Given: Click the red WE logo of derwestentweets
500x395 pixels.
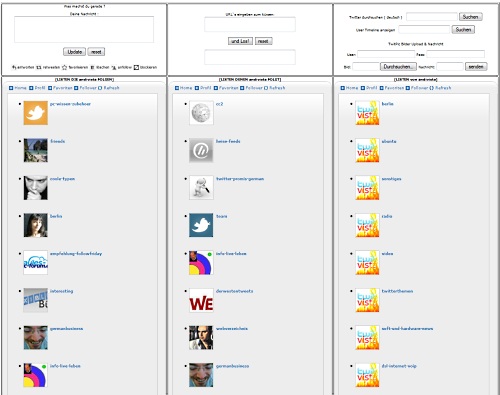Looking at the screenshot, I should tap(201, 300).
